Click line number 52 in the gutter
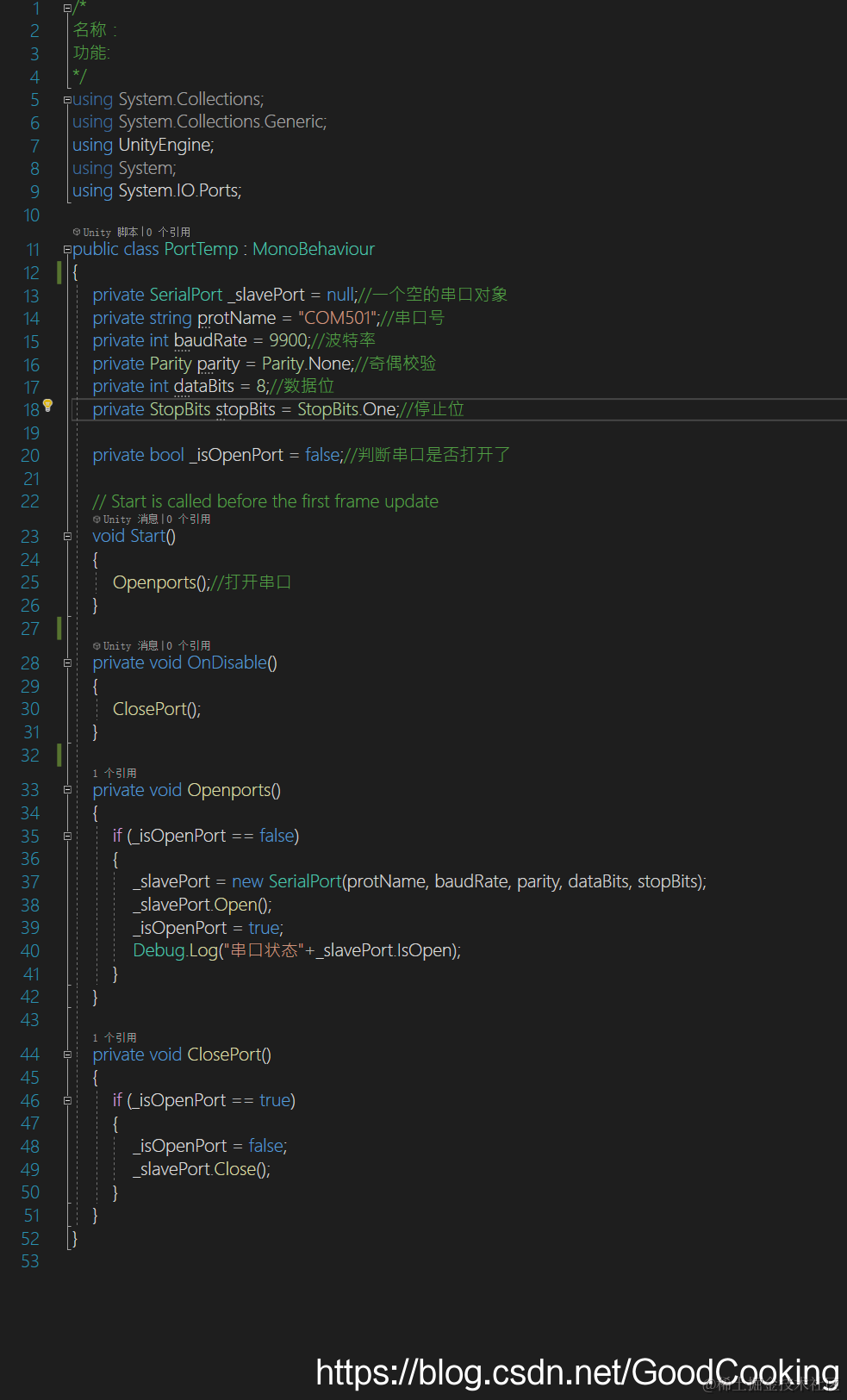 [30, 1239]
